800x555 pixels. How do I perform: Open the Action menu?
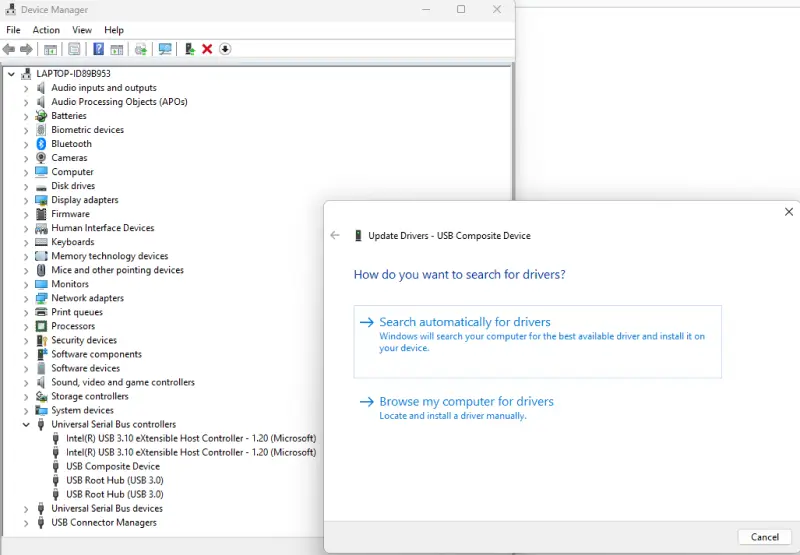(46, 30)
